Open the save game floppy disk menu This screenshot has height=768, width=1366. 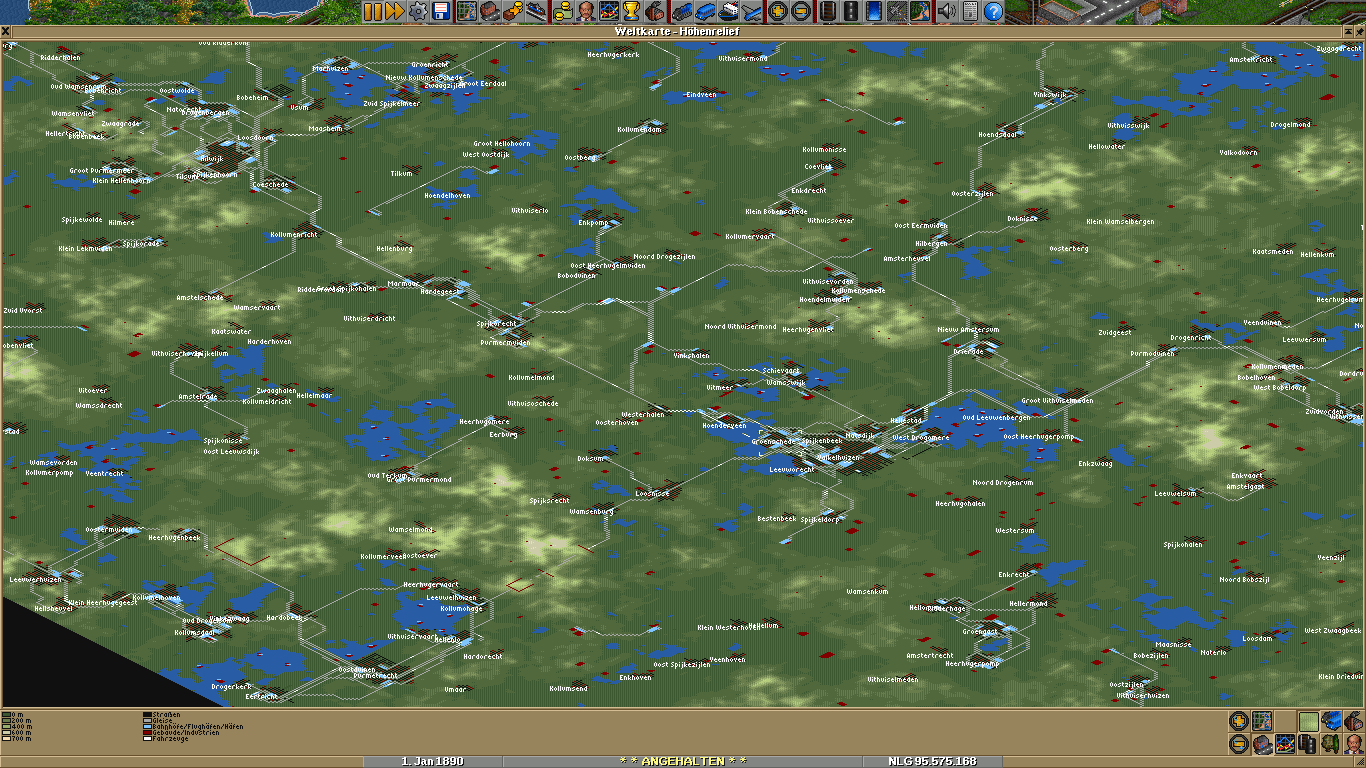(441, 11)
